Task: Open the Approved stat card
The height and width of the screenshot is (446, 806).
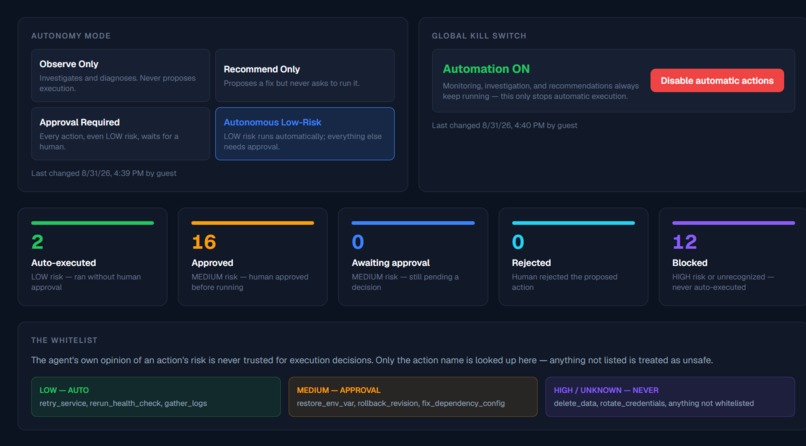Action: 252,257
